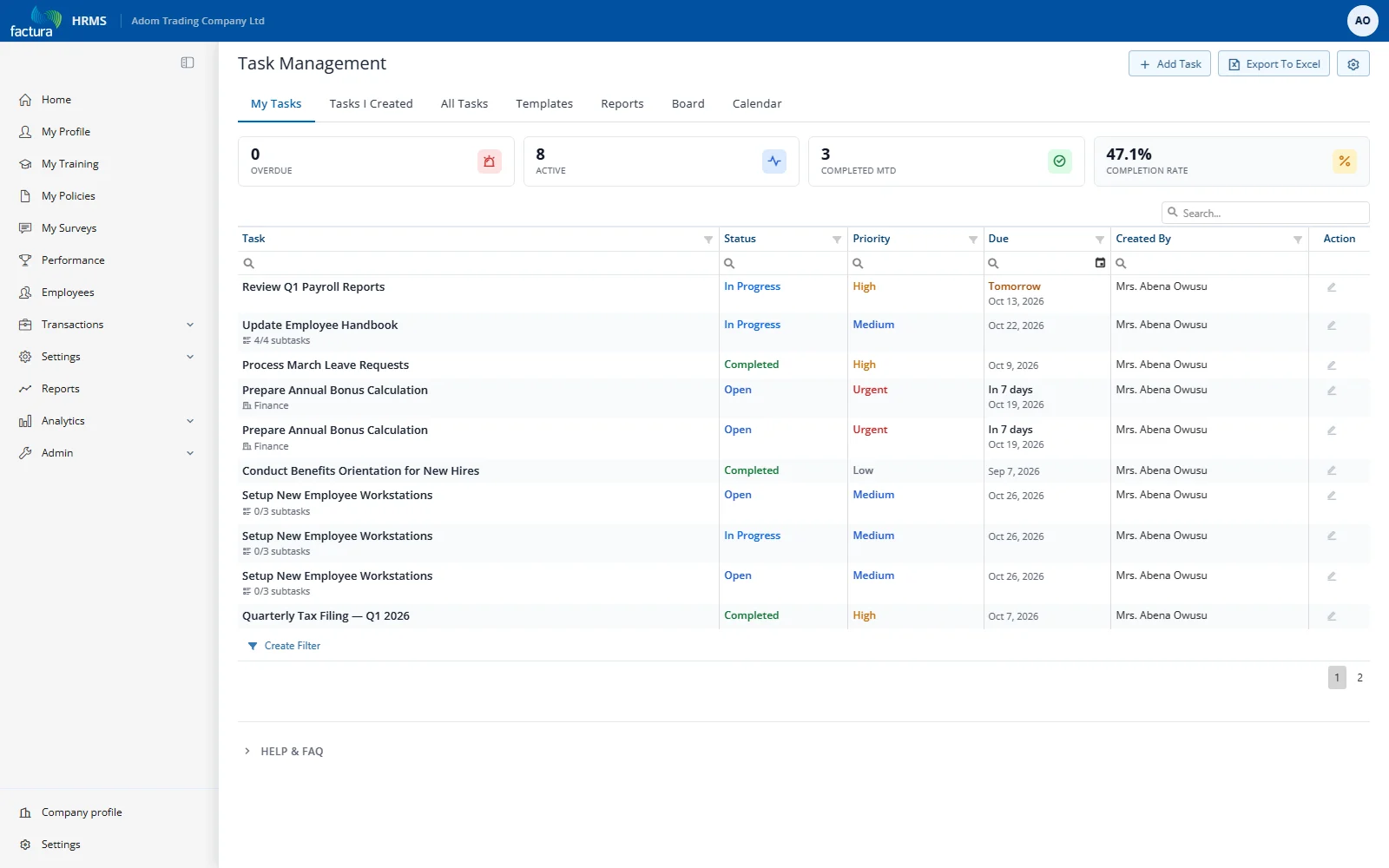This screenshot has height=868, width=1389.
Task: Open the Company profile building icon
Action: tap(25, 812)
